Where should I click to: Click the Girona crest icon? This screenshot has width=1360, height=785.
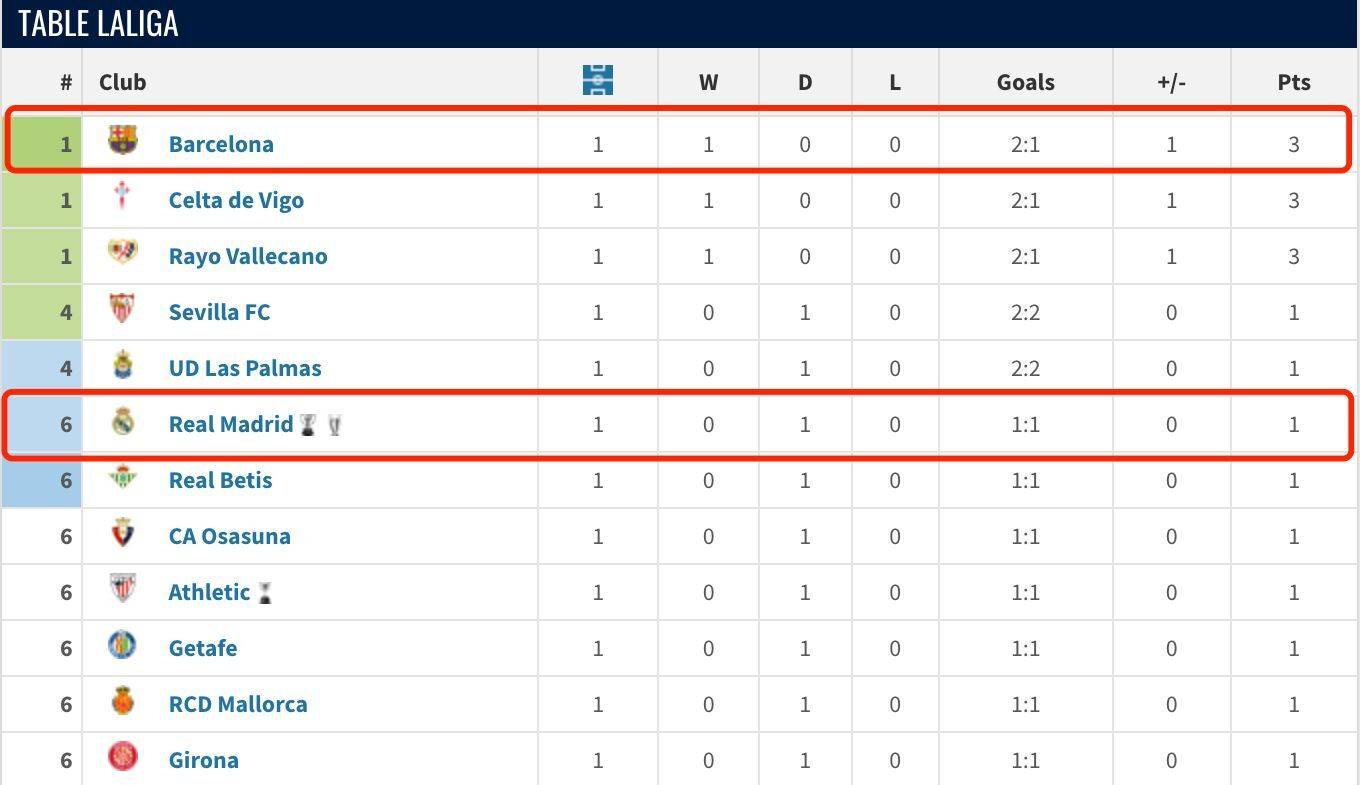122,757
